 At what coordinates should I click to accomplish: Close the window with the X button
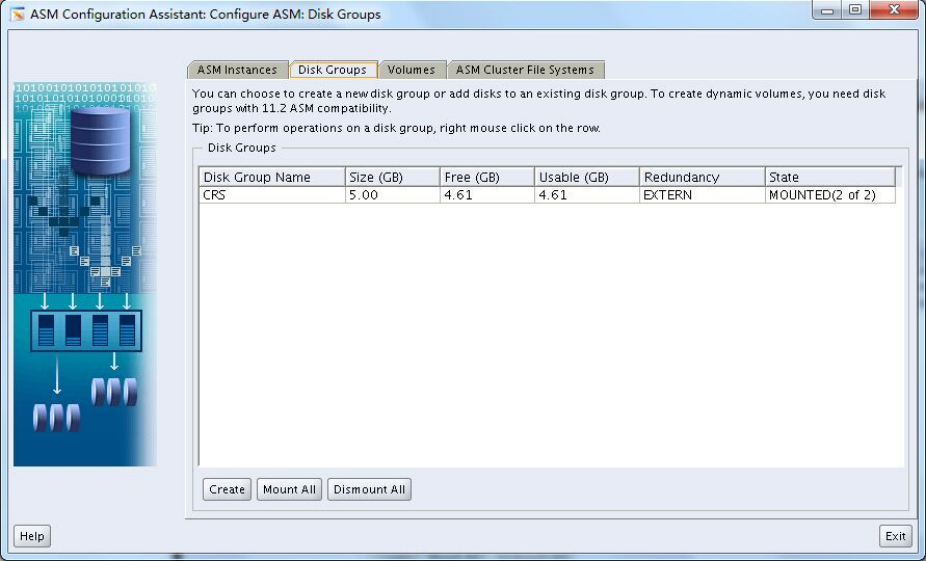pos(894,10)
